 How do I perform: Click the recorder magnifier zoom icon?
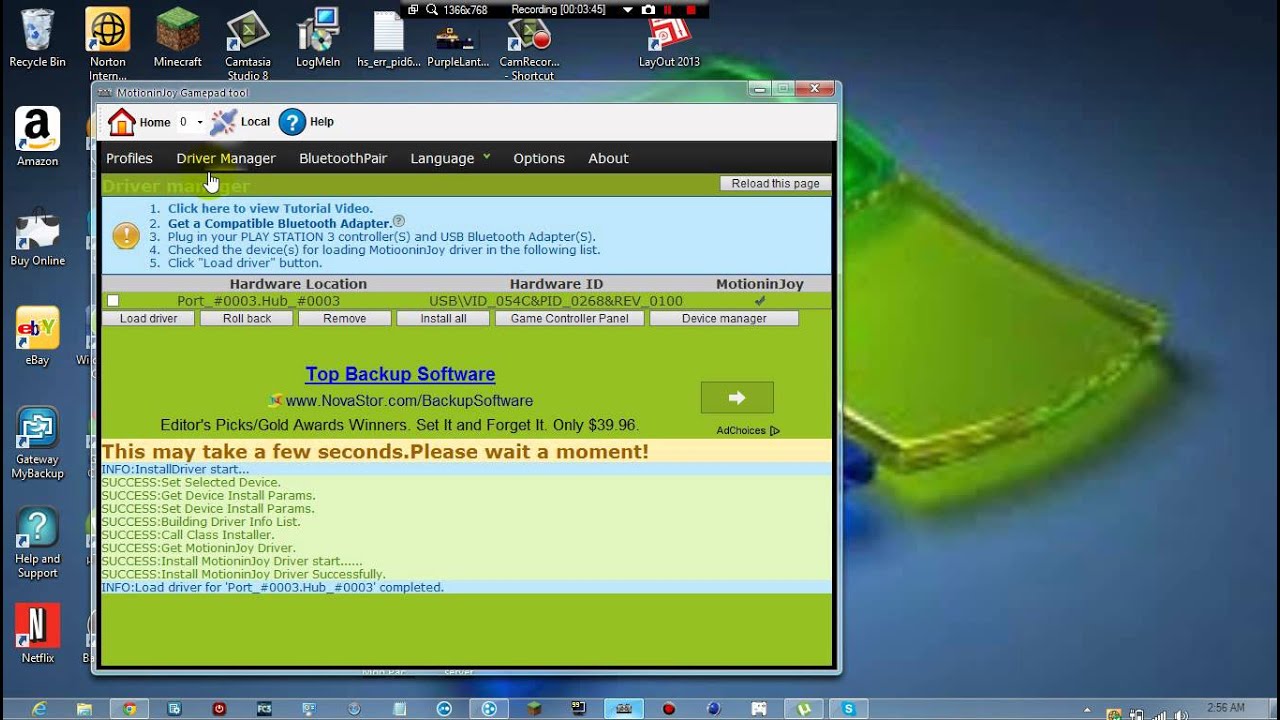tap(432, 9)
